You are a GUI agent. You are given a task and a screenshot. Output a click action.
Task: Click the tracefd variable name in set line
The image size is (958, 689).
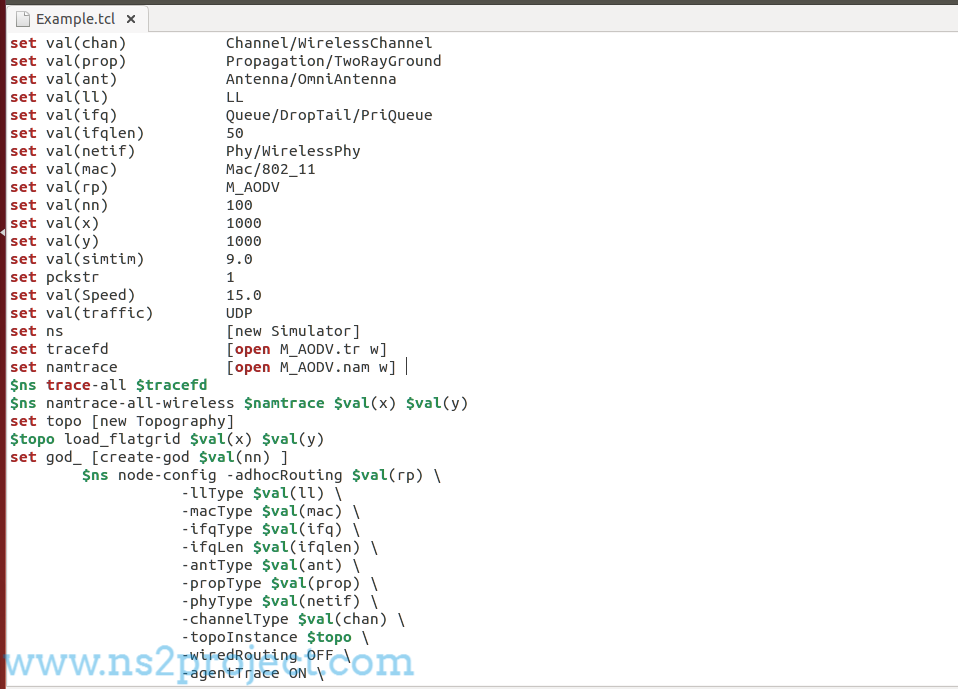point(77,349)
